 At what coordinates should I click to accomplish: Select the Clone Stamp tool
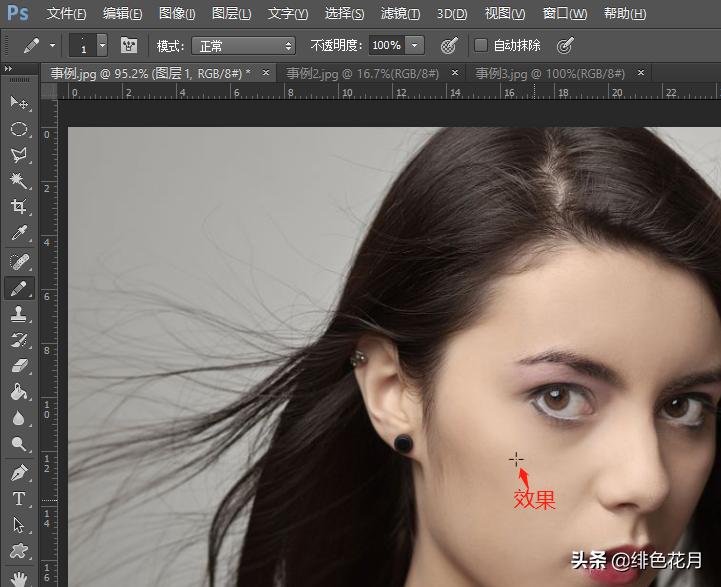19,314
